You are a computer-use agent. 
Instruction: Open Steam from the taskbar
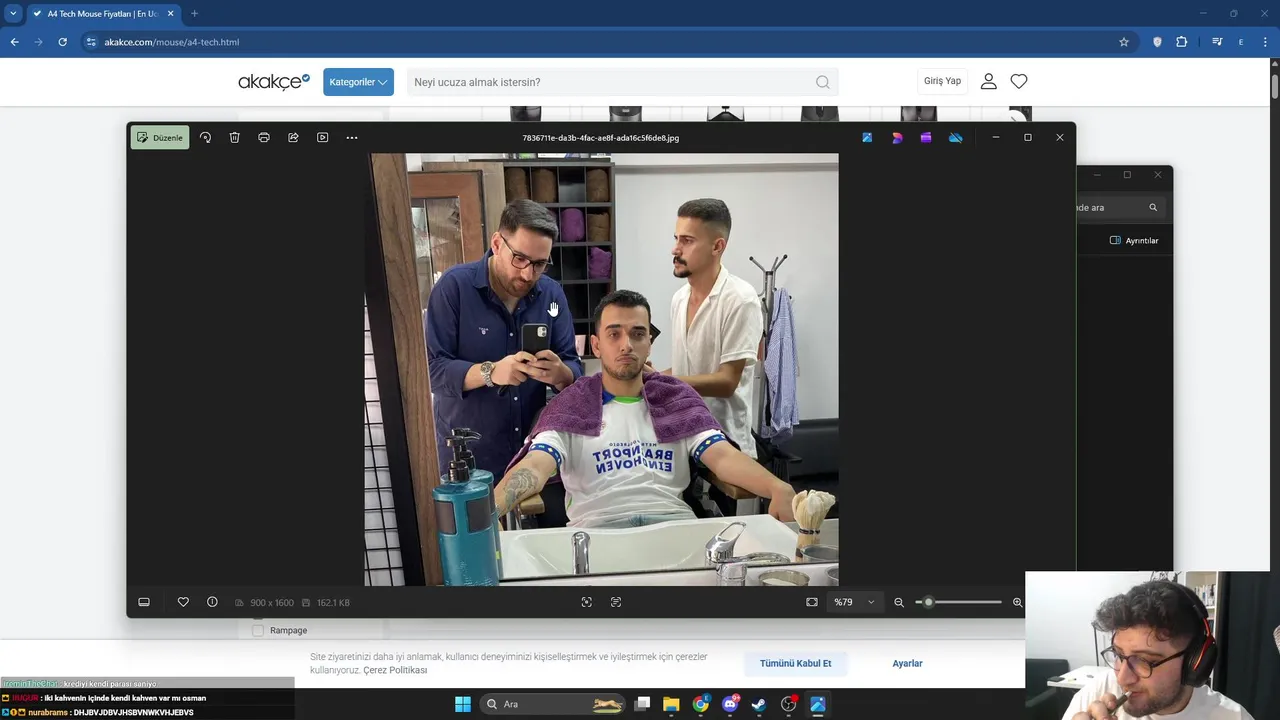pyautogui.click(x=759, y=704)
